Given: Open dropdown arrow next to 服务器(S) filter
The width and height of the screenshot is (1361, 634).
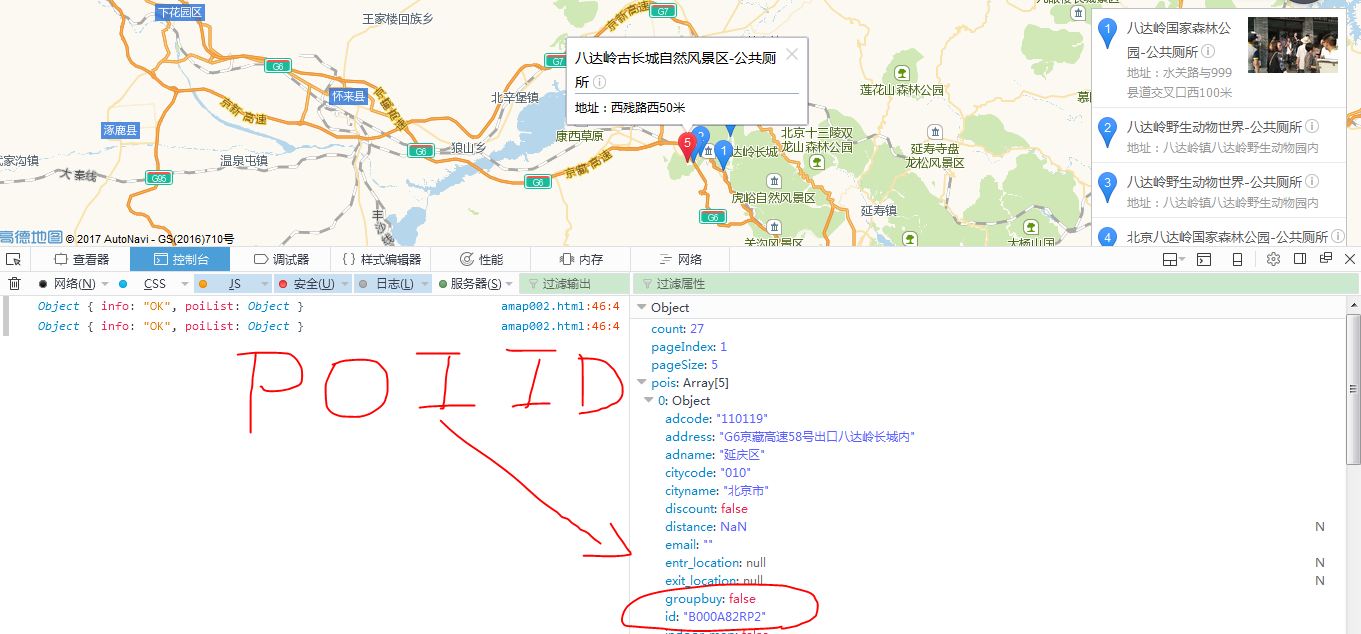Looking at the screenshot, I should pos(509,284).
